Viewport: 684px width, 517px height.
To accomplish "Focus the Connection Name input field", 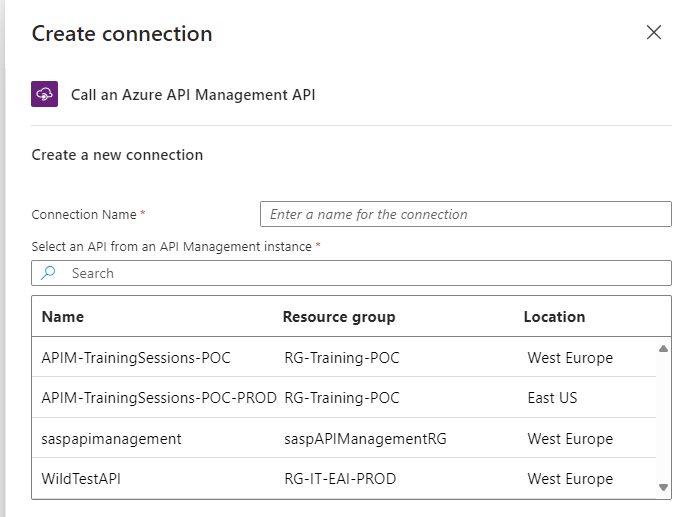I will [465, 214].
